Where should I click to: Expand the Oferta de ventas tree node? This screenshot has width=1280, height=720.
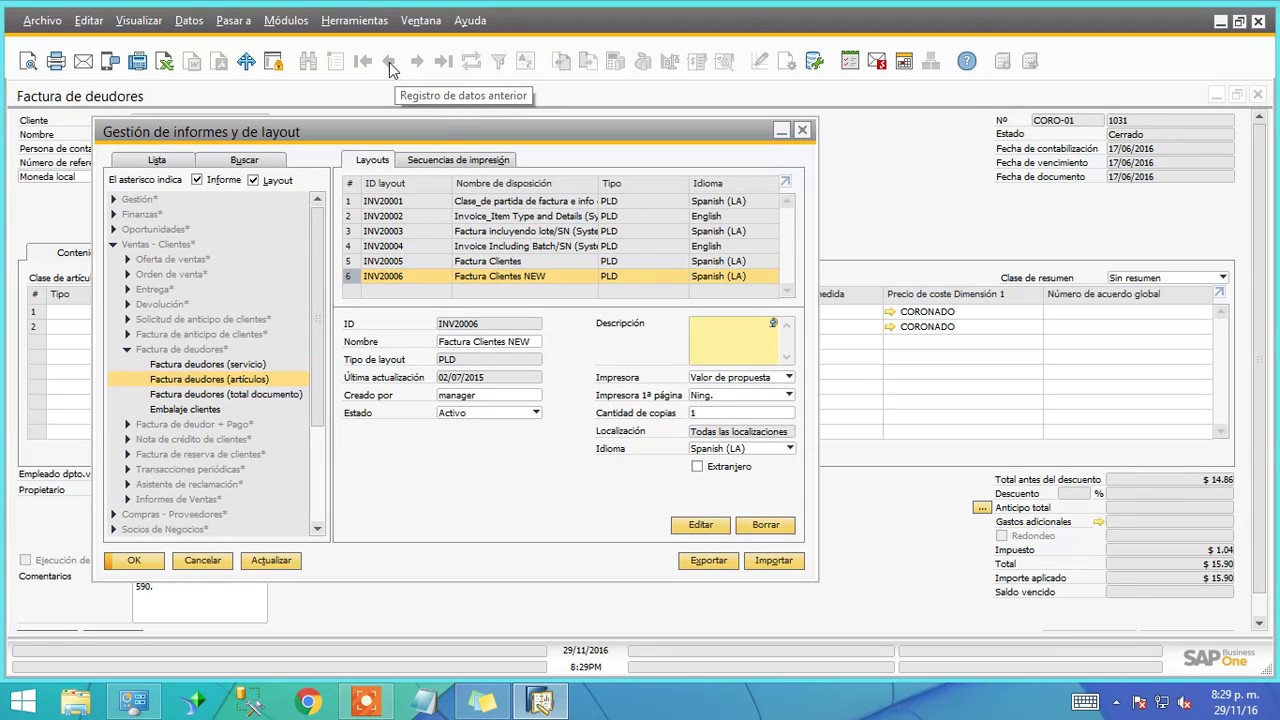point(127,259)
